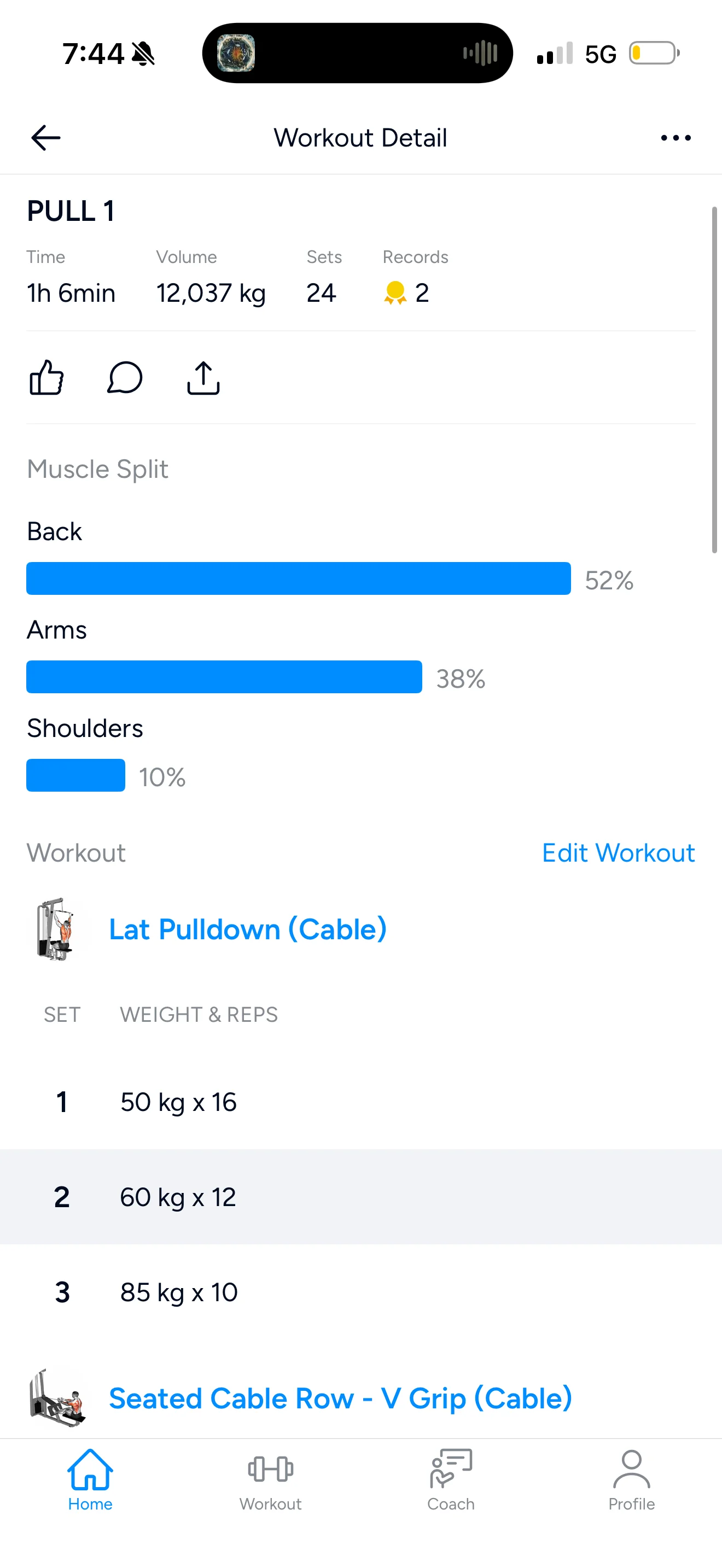The image size is (722, 1568).
Task: Open the Coach tab
Action: point(451,1479)
